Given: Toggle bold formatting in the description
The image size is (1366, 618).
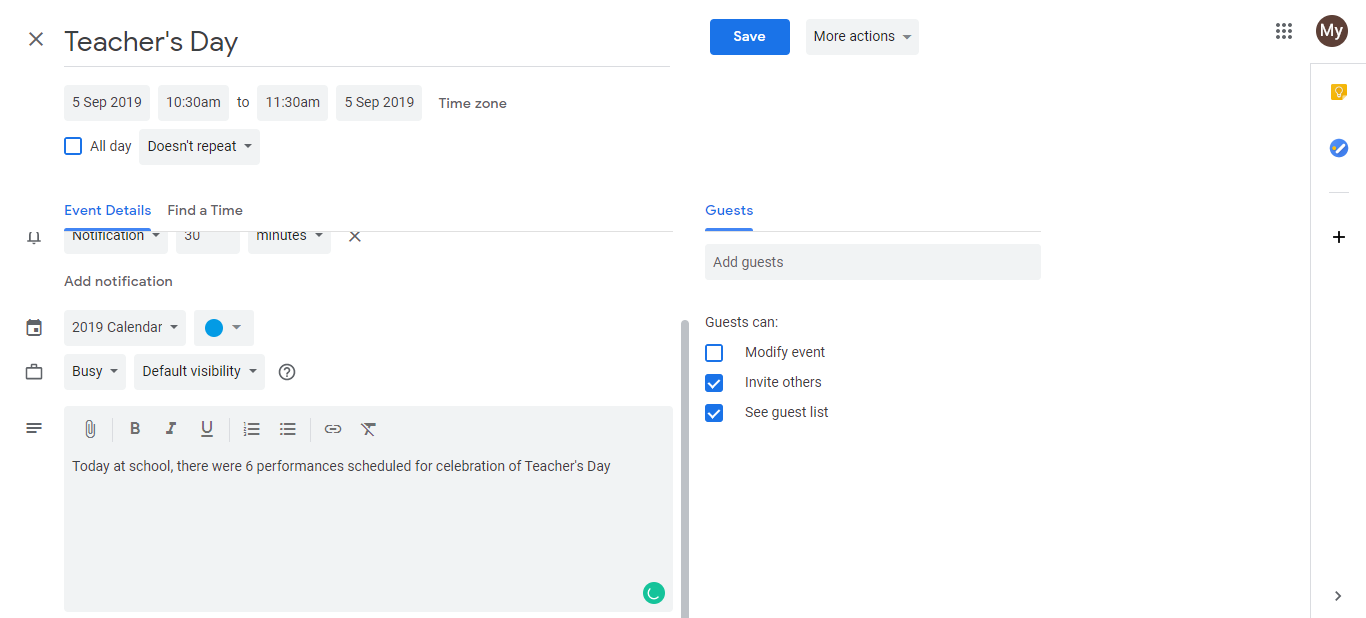Looking at the screenshot, I should (135, 429).
